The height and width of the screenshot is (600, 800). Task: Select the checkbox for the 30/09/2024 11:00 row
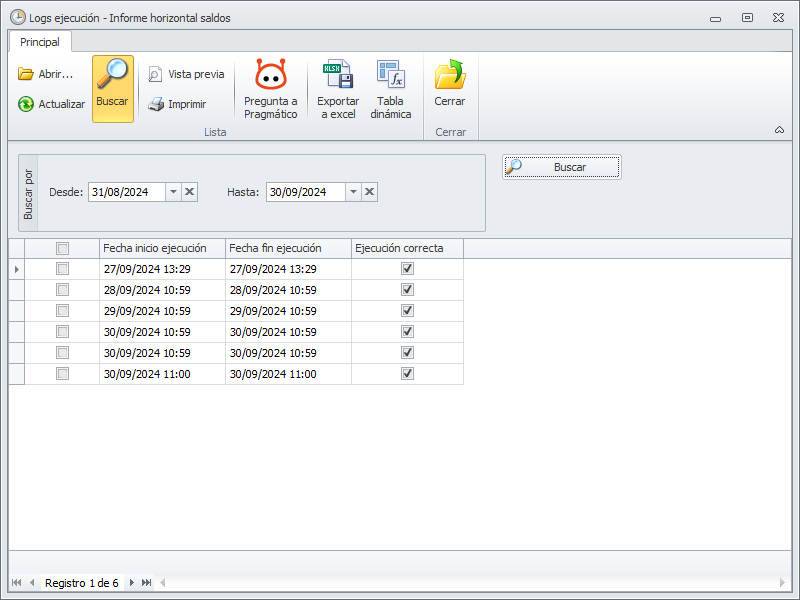tap(62, 374)
